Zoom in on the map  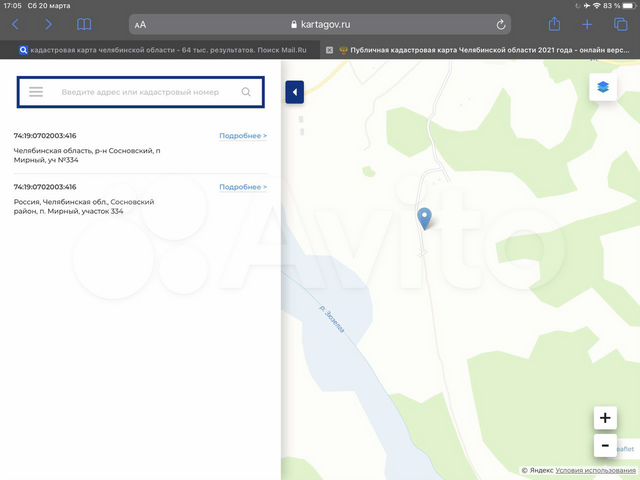(603, 418)
